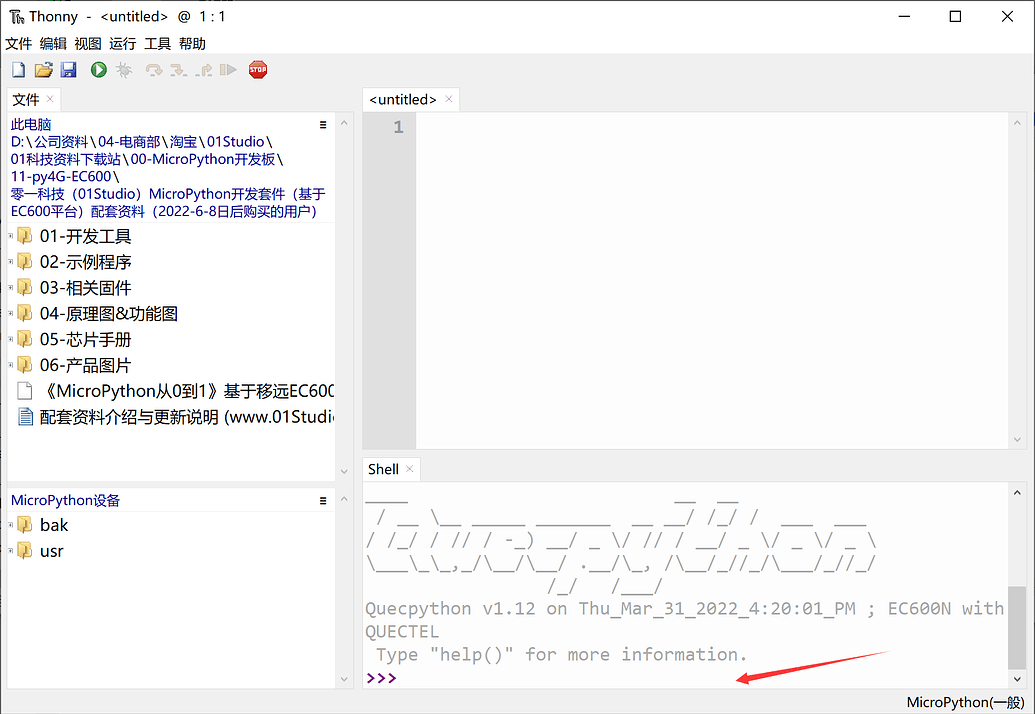Click shell scrollbar down arrow
This screenshot has height=714, width=1035.
(1017, 679)
